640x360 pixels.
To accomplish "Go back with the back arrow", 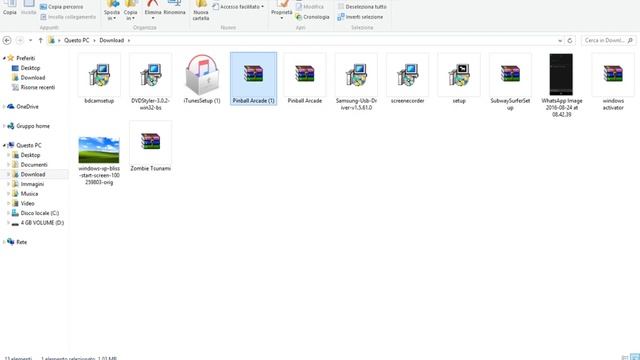I will click(7, 40).
